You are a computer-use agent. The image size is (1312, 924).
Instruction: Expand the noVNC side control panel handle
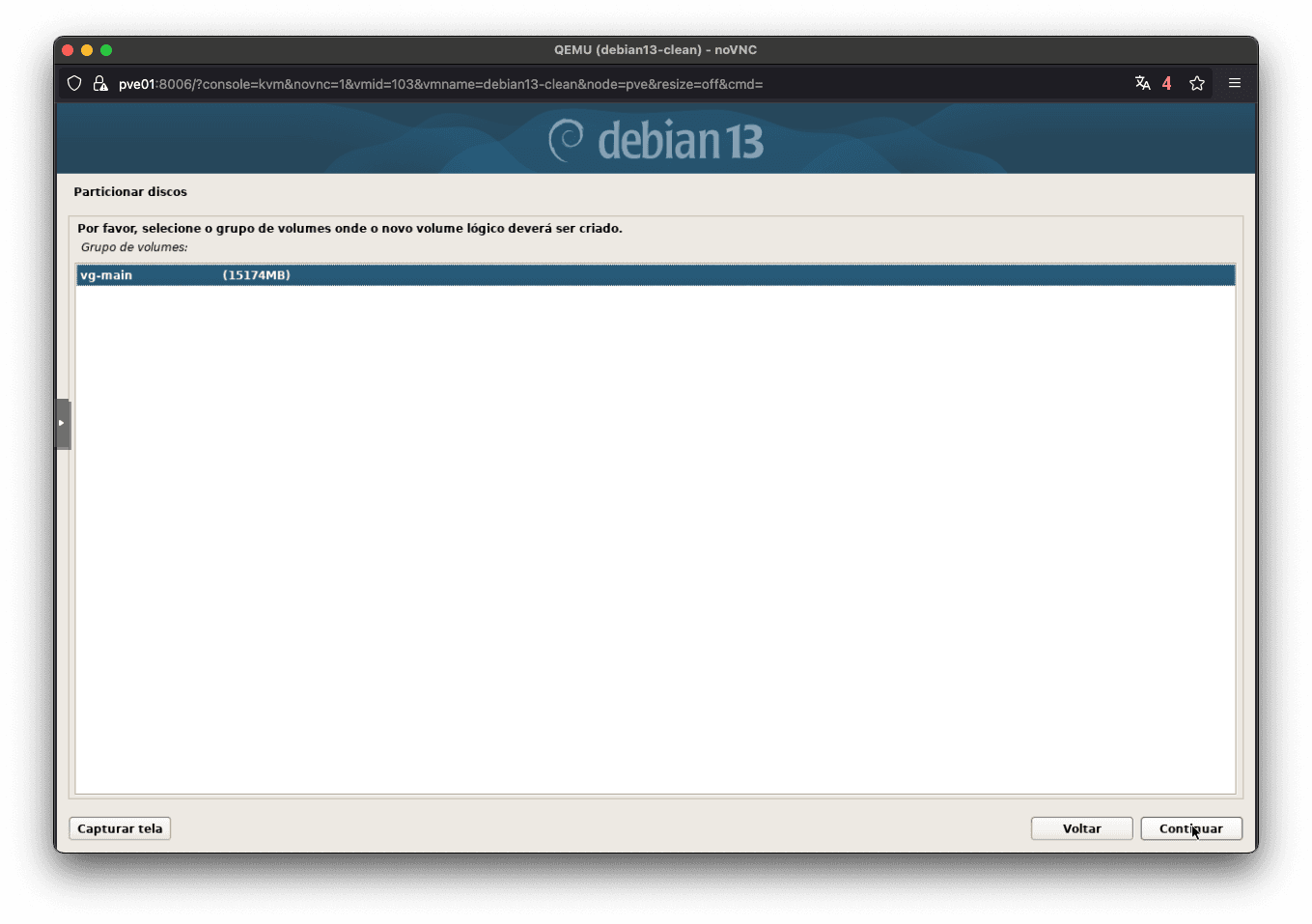tap(63, 424)
